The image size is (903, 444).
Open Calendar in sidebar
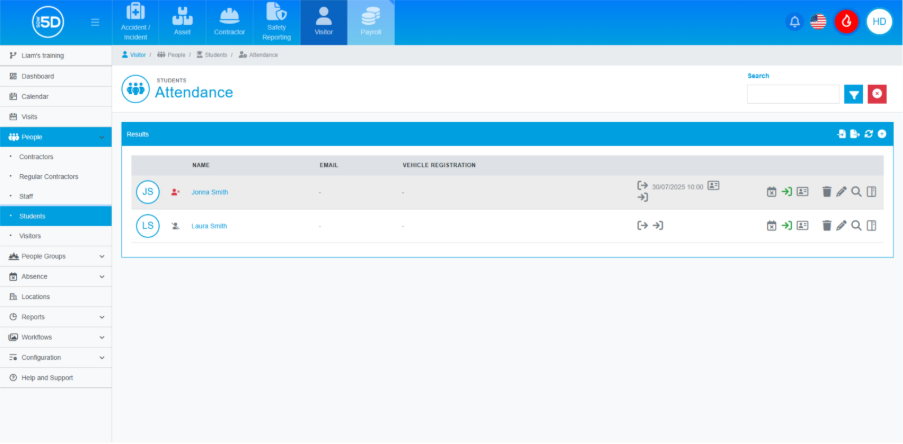pyautogui.click(x=56, y=96)
